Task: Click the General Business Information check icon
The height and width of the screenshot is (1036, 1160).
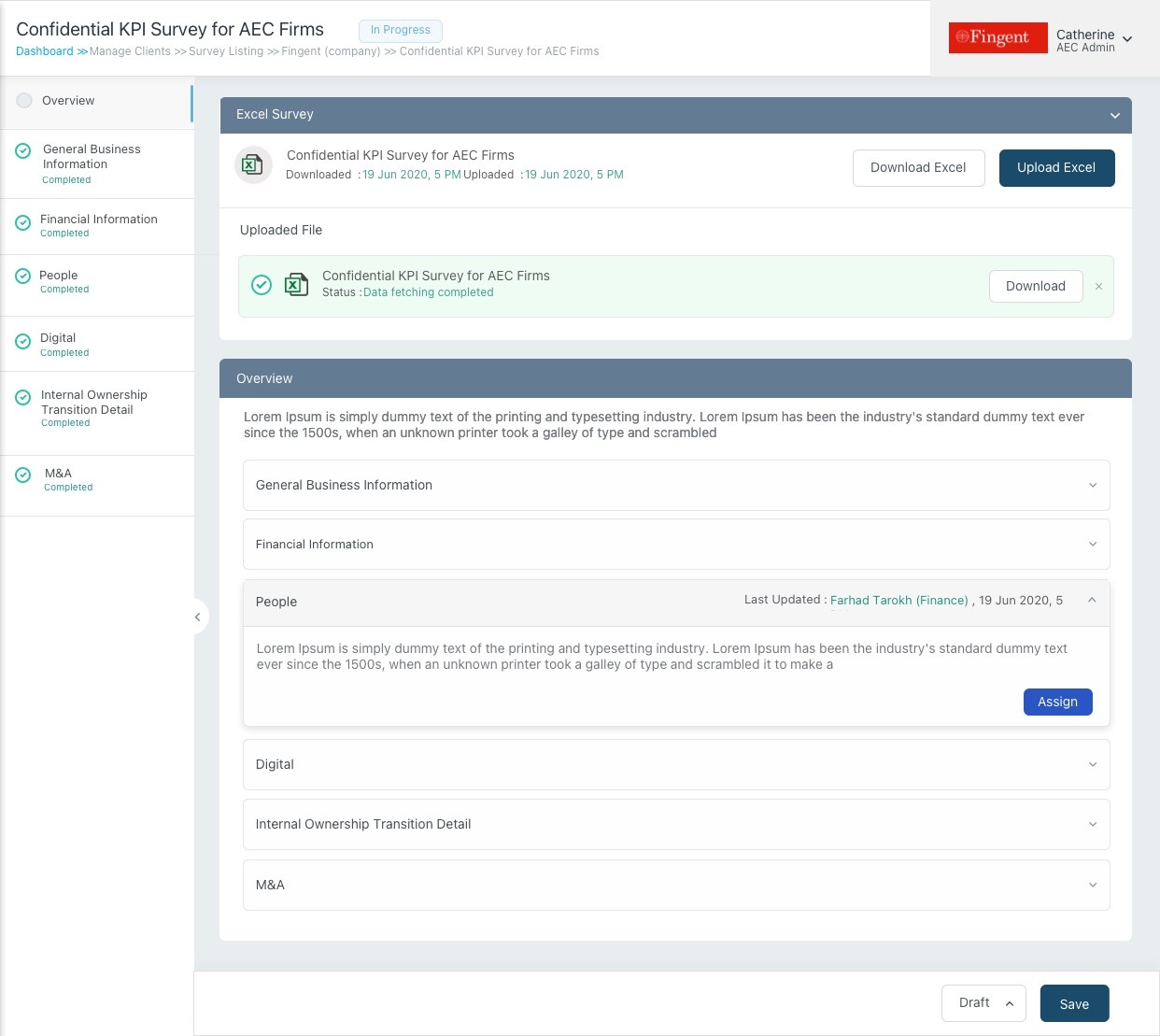Action: coord(23,150)
